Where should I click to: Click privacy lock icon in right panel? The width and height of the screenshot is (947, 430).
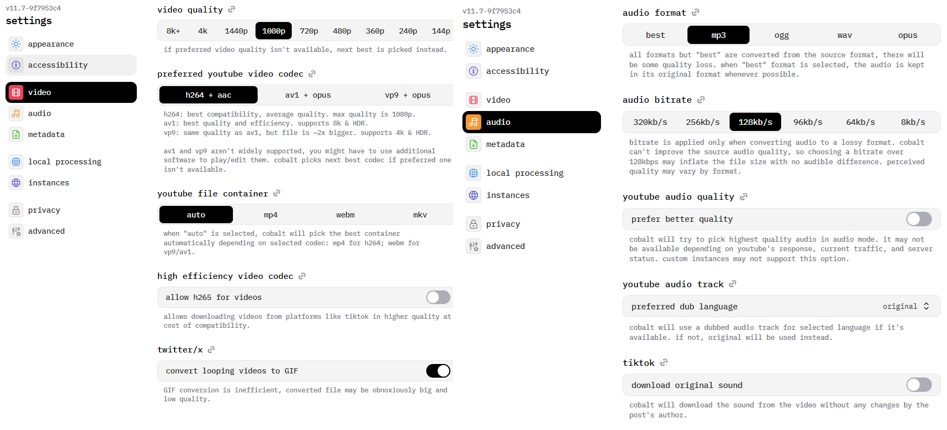[x=474, y=224]
